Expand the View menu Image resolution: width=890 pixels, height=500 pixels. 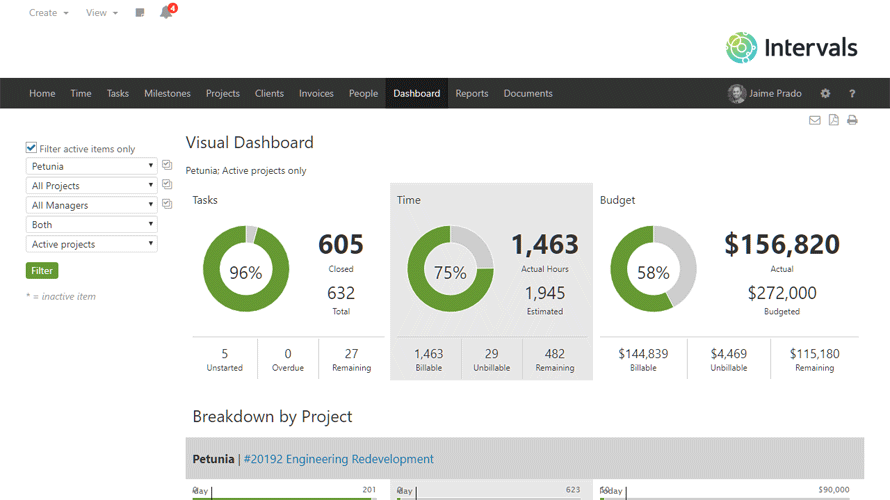(x=102, y=12)
